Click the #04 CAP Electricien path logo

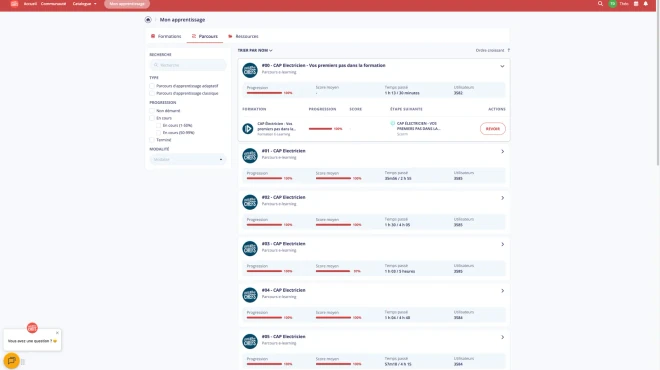250,295
